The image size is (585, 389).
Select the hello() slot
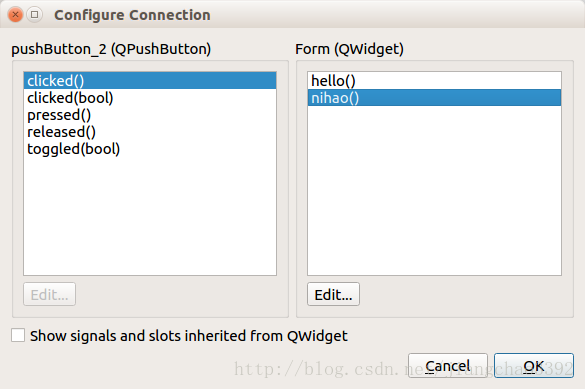(434, 81)
